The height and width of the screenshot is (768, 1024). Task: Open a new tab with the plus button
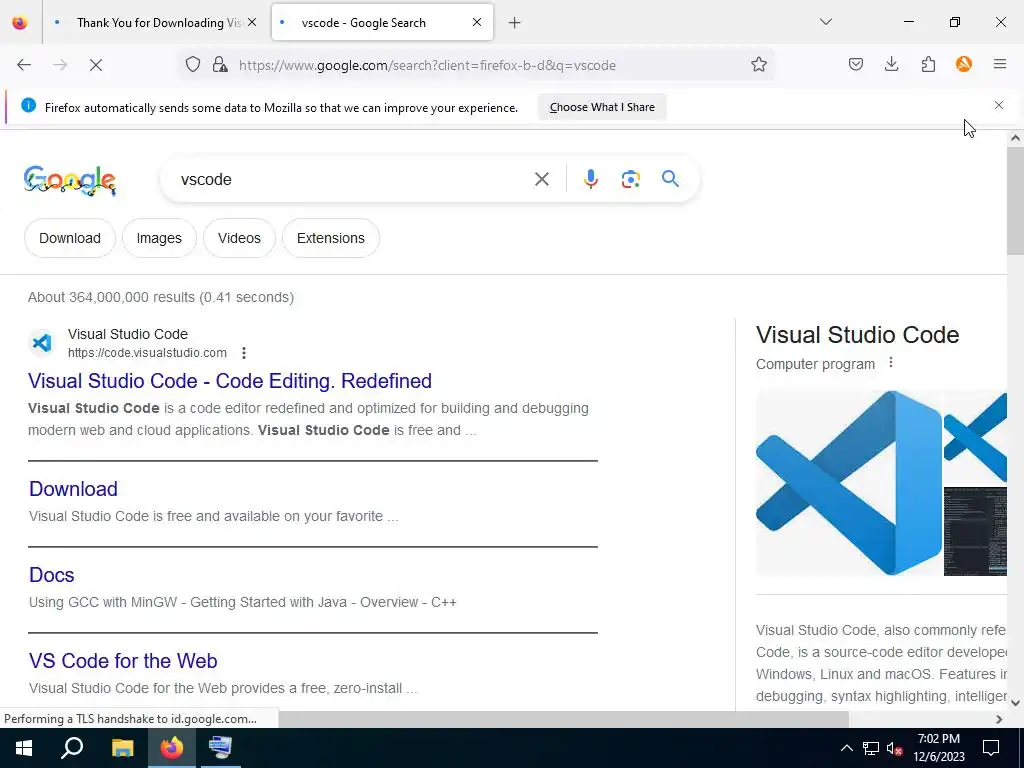515,23
